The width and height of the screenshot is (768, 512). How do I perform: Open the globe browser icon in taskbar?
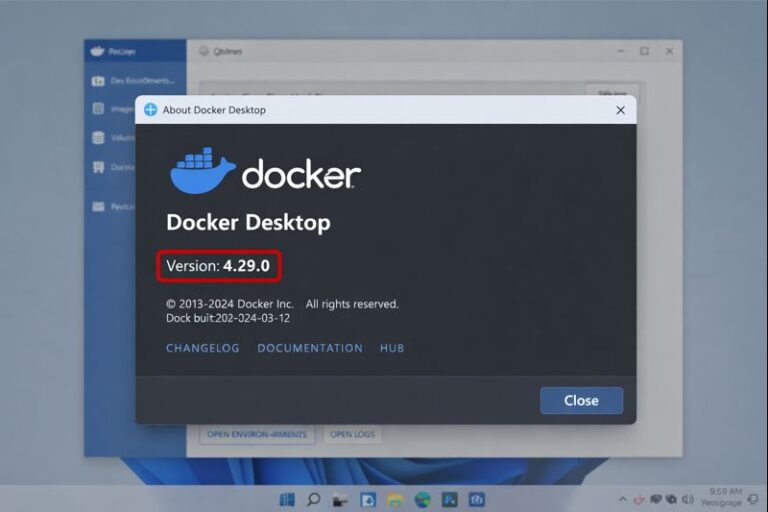[x=422, y=500]
